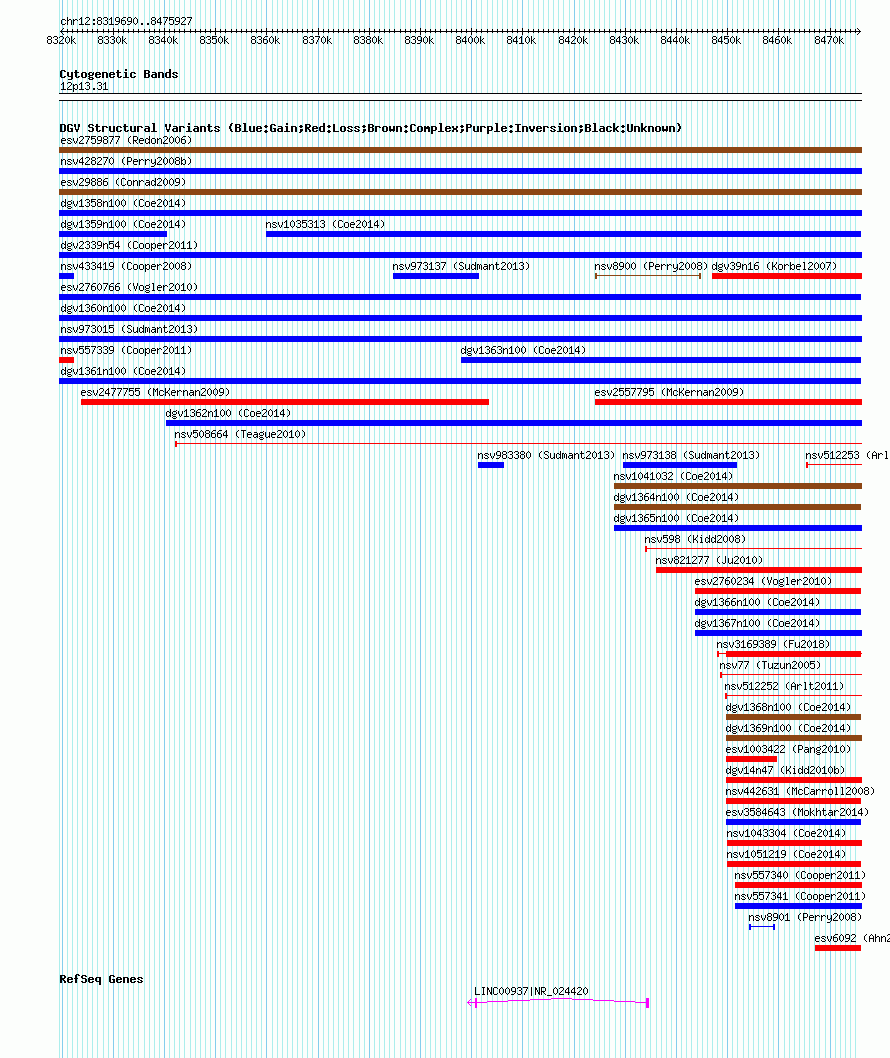890x1058 pixels.
Task: Click the 8400k ruler tick label
Action: pos(470,40)
